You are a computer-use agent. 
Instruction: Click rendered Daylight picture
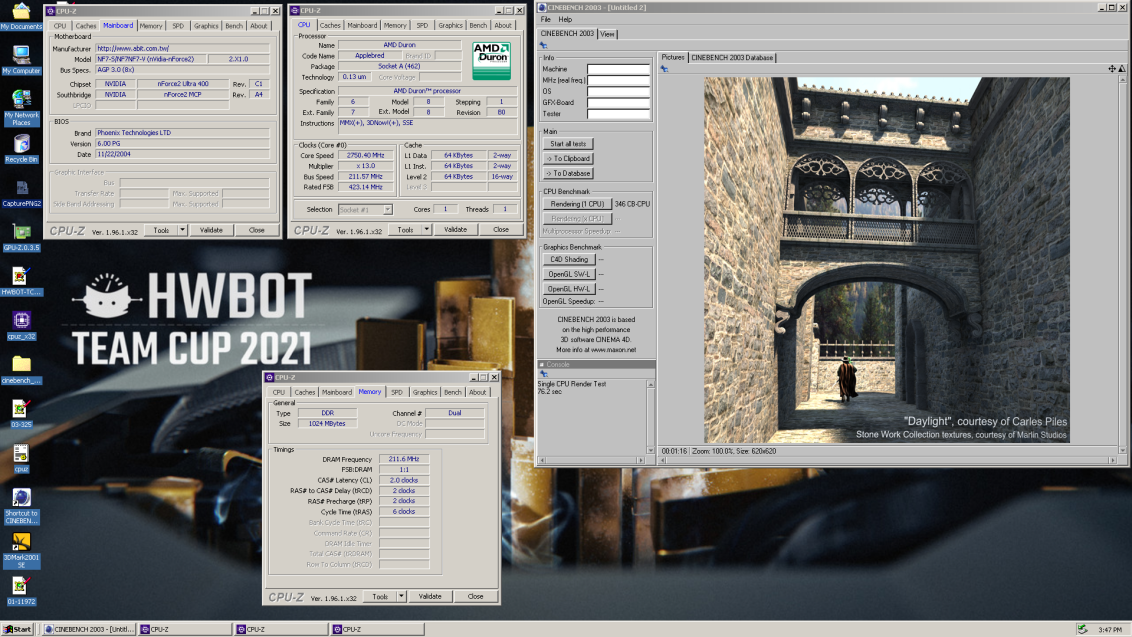pos(887,259)
